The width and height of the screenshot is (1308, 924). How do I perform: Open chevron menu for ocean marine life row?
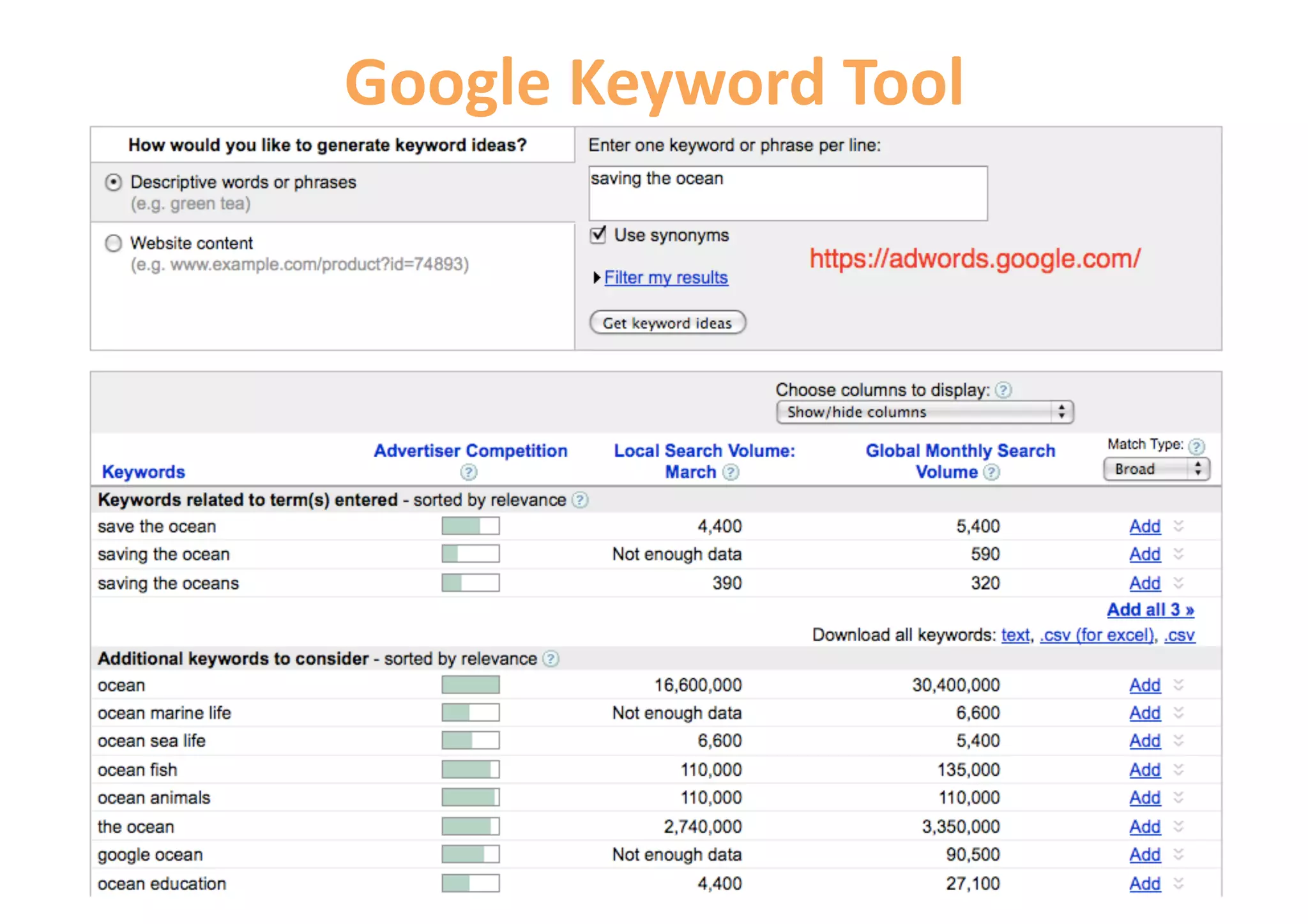[1178, 712]
